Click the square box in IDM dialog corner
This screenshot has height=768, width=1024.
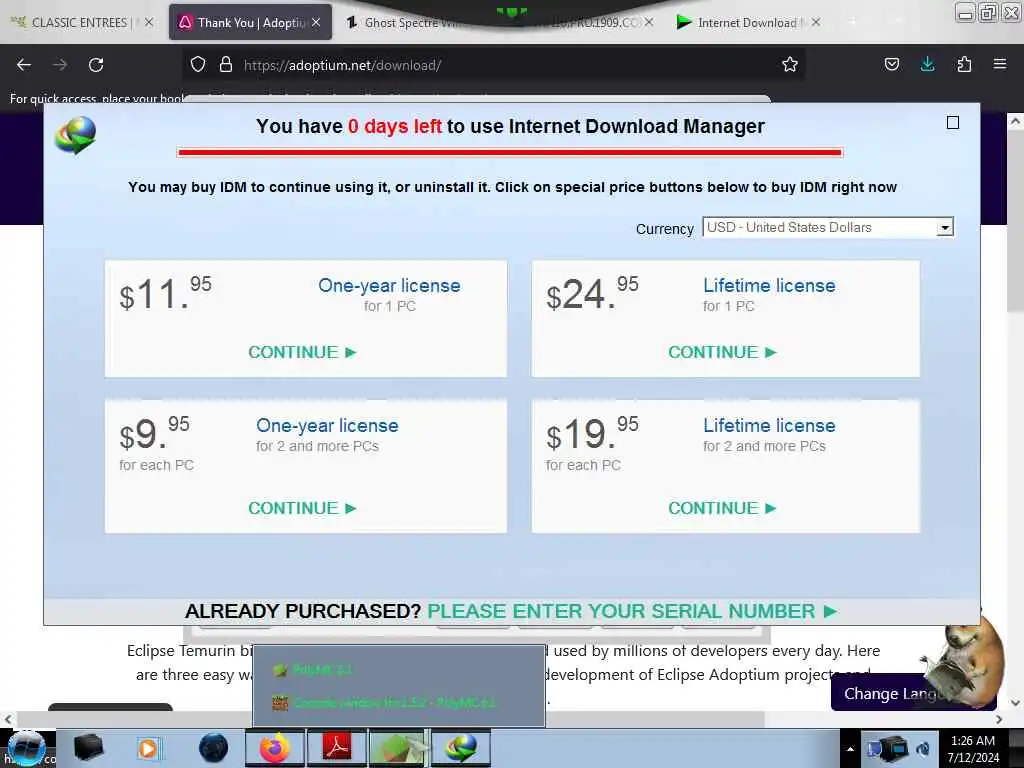pyautogui.click(x=953, y=123)
